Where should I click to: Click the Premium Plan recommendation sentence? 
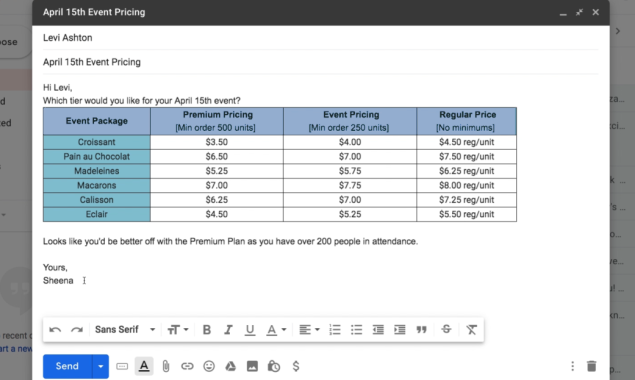230,241
